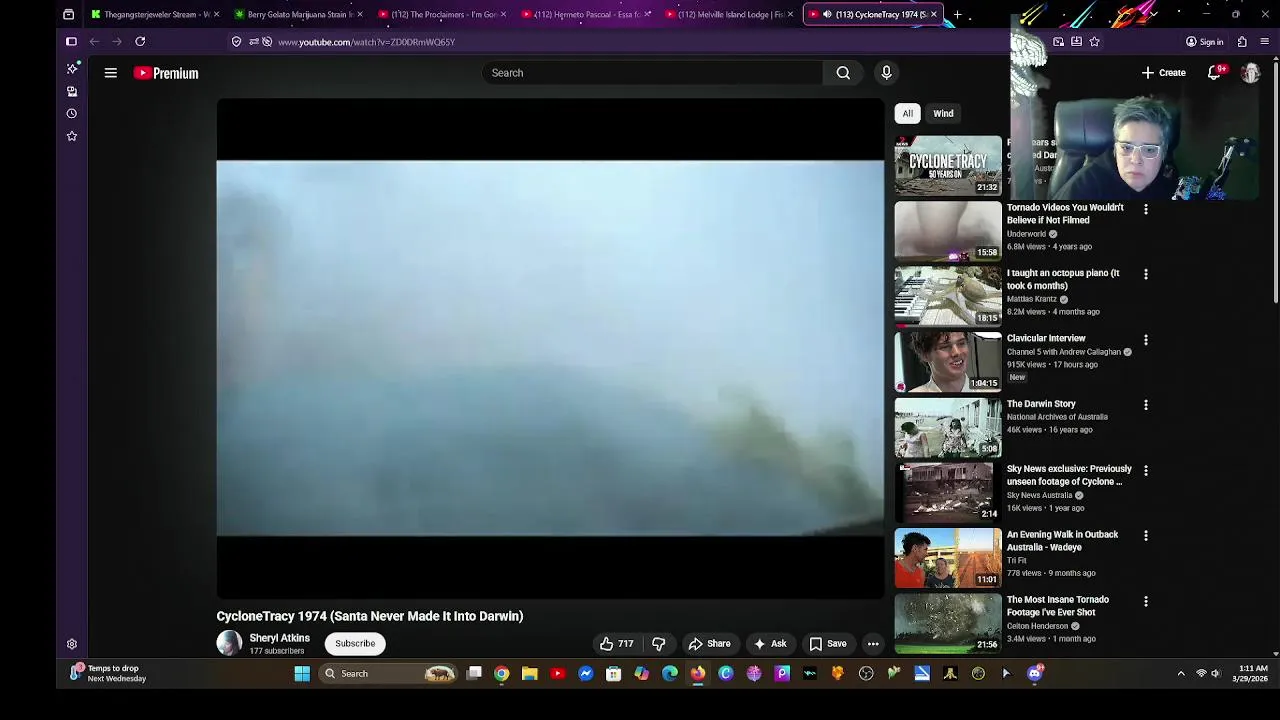The image size is (1280, 720).
Task: Open more actions beside the Save button
Action: [873, 644]
